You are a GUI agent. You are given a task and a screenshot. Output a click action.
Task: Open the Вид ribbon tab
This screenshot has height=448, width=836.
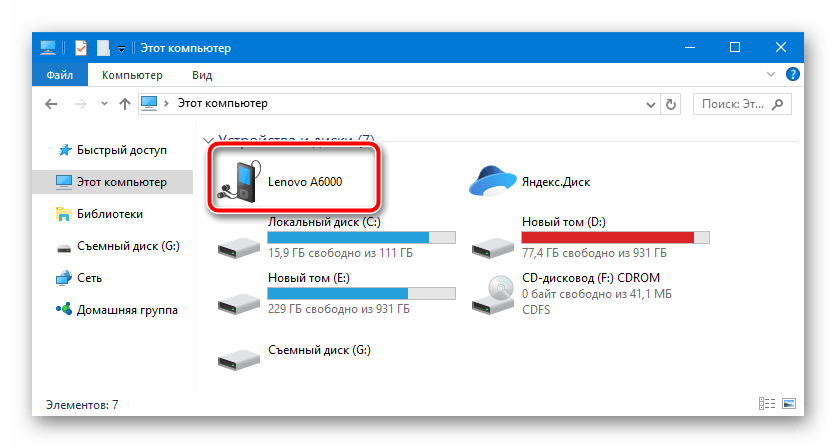coord(202,75)
